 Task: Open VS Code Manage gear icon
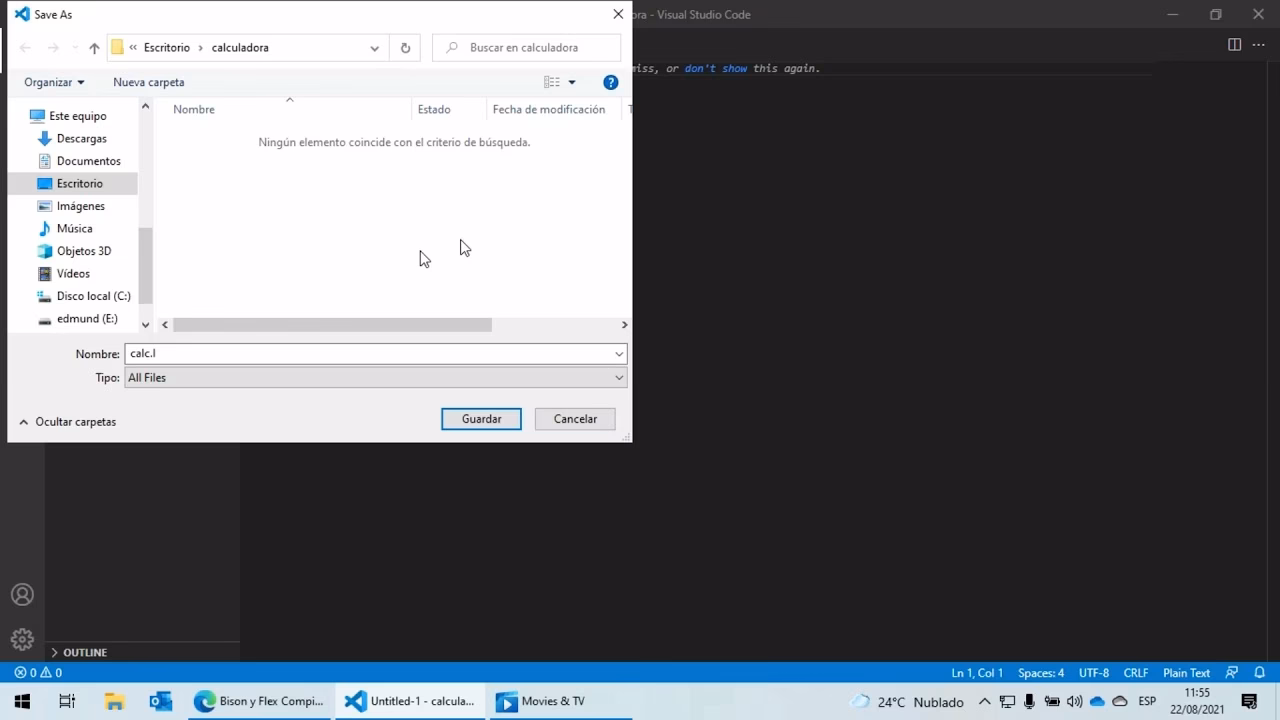pyautogui.click(x=22, y=639)
